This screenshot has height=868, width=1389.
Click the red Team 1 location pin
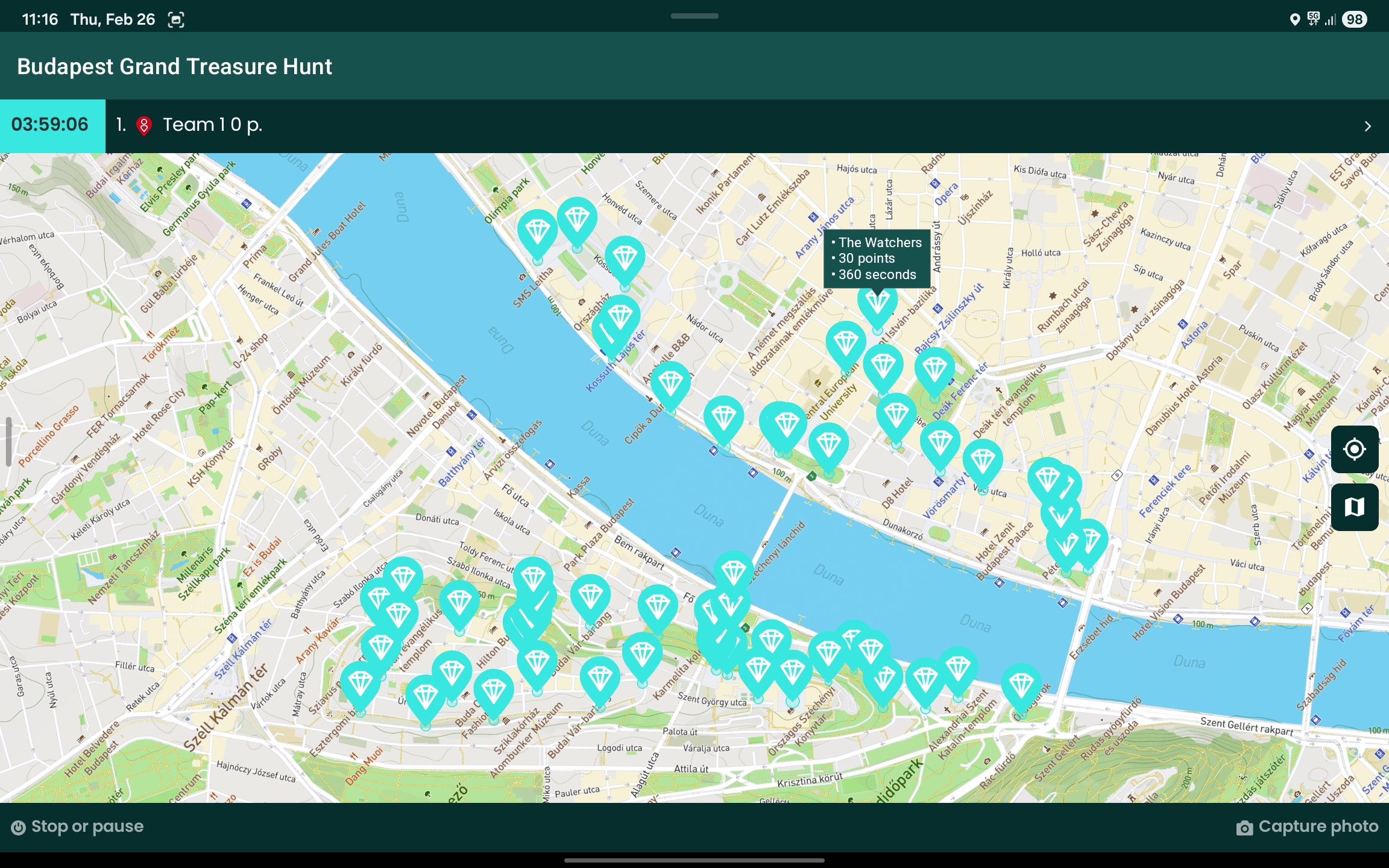[143, 125]
